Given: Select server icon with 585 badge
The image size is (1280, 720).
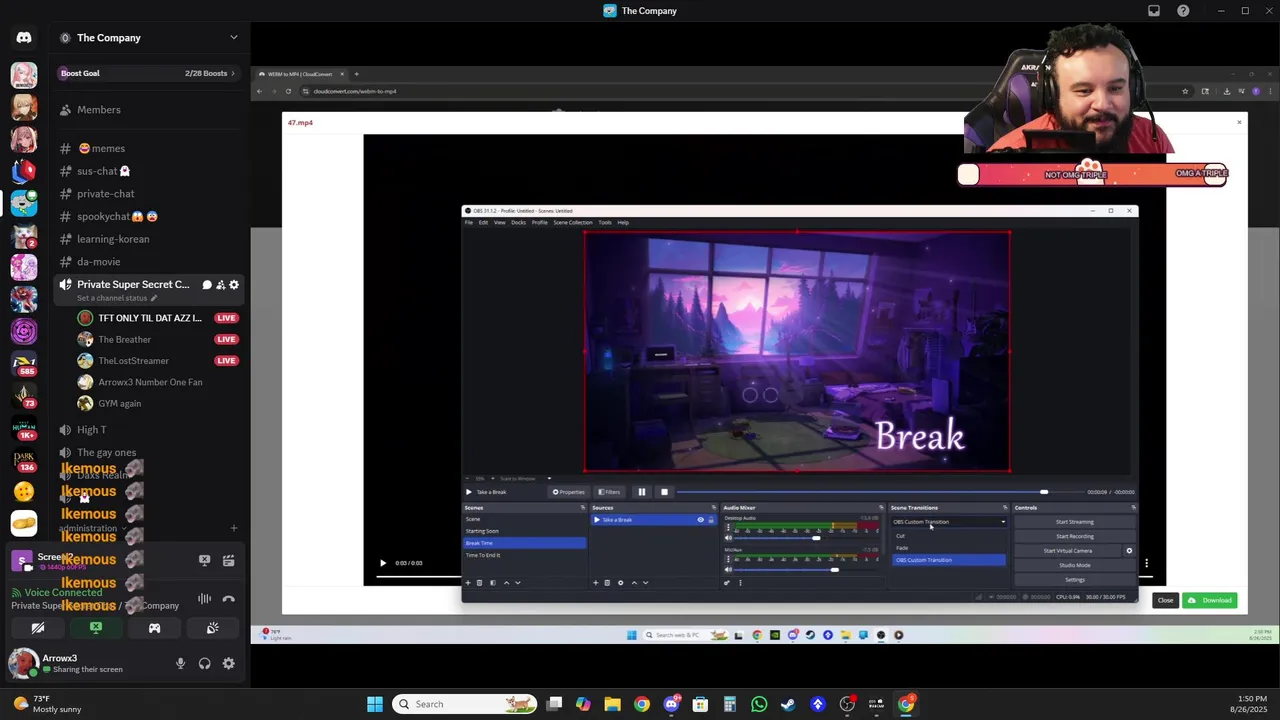Looking at the screenshot, I should pos(24,364).
